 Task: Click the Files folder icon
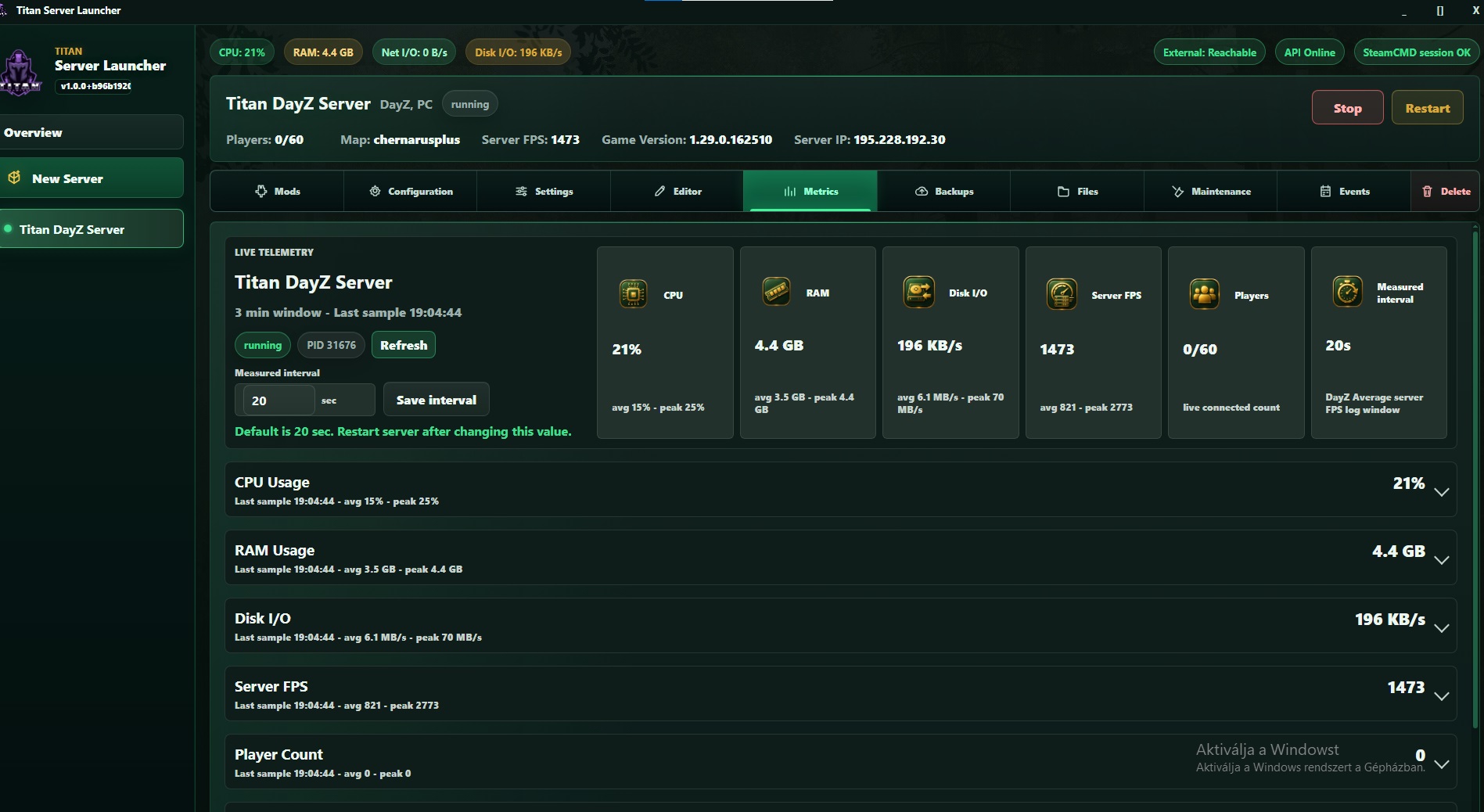[x=1063, y=191]
